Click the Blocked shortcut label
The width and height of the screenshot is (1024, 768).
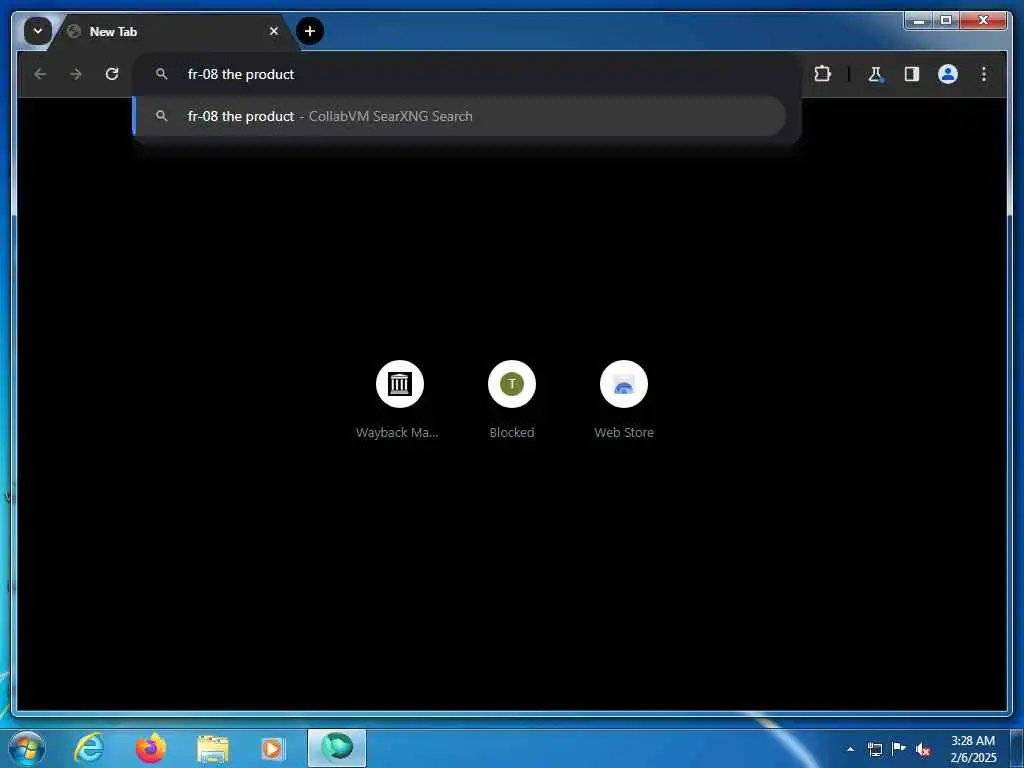(512, 432)
